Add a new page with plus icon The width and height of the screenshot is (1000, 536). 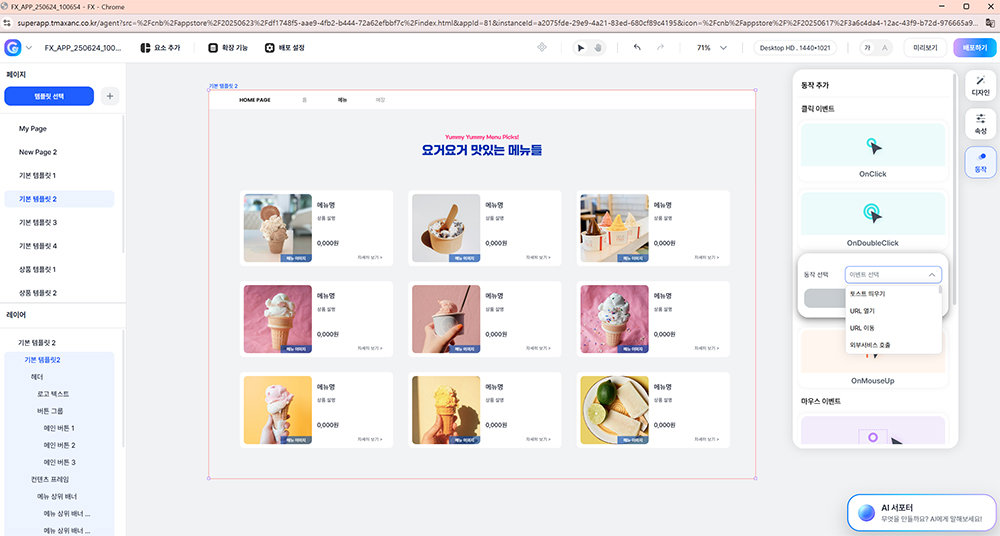[110, 96]
